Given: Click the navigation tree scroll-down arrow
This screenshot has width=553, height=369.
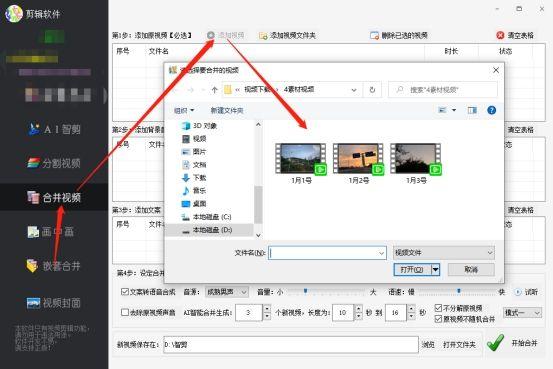Looking at the screenshot, I should 258,235.
